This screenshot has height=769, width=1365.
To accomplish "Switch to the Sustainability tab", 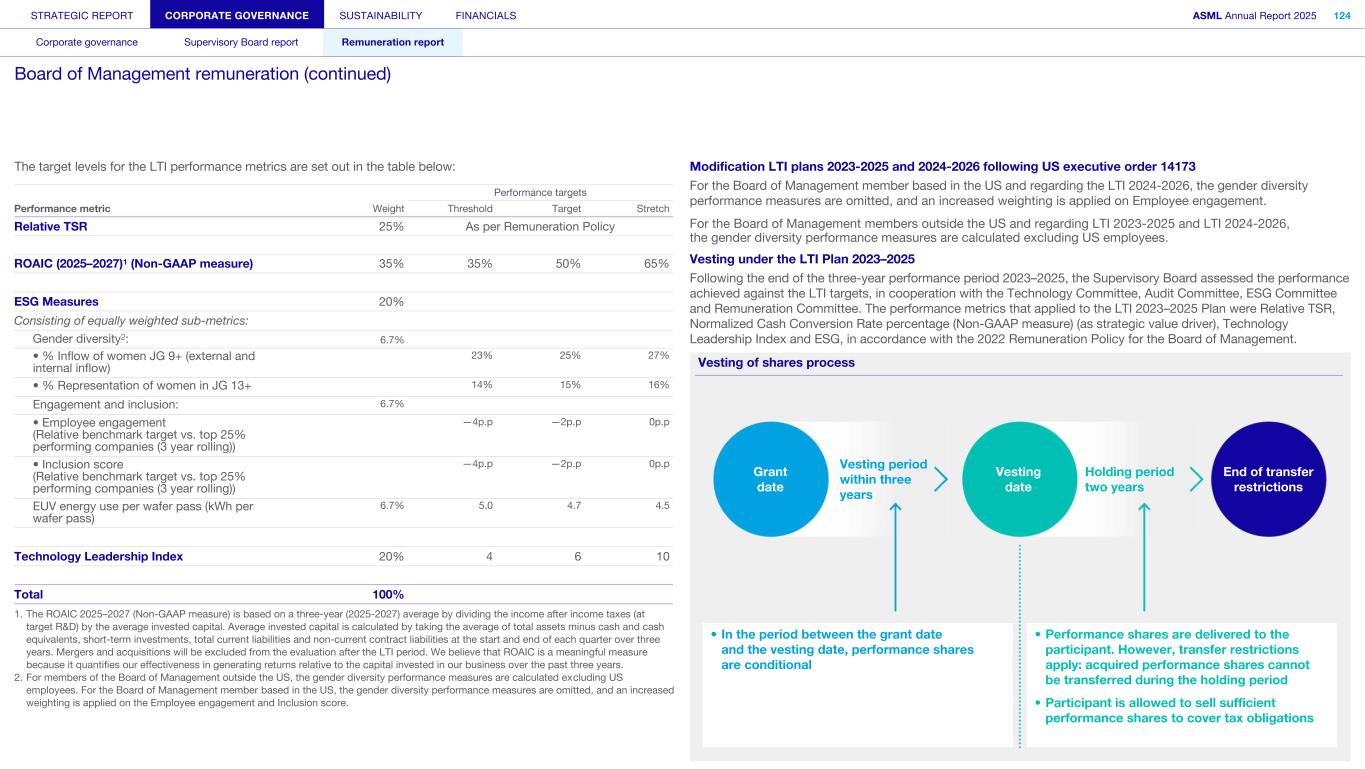I will (x=380, y=15).
